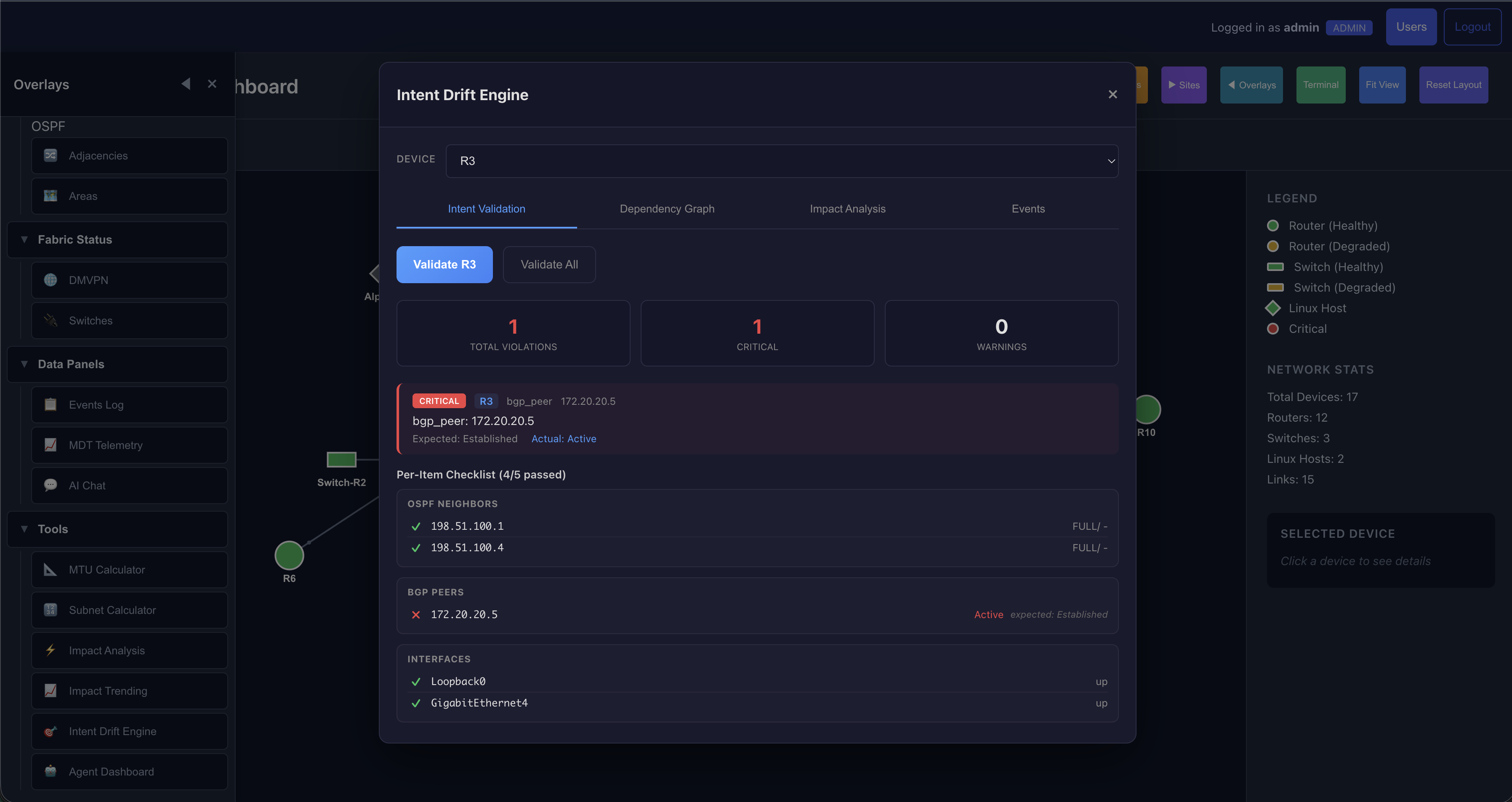Open the AI Chat bubble icon

coord(51,485)
